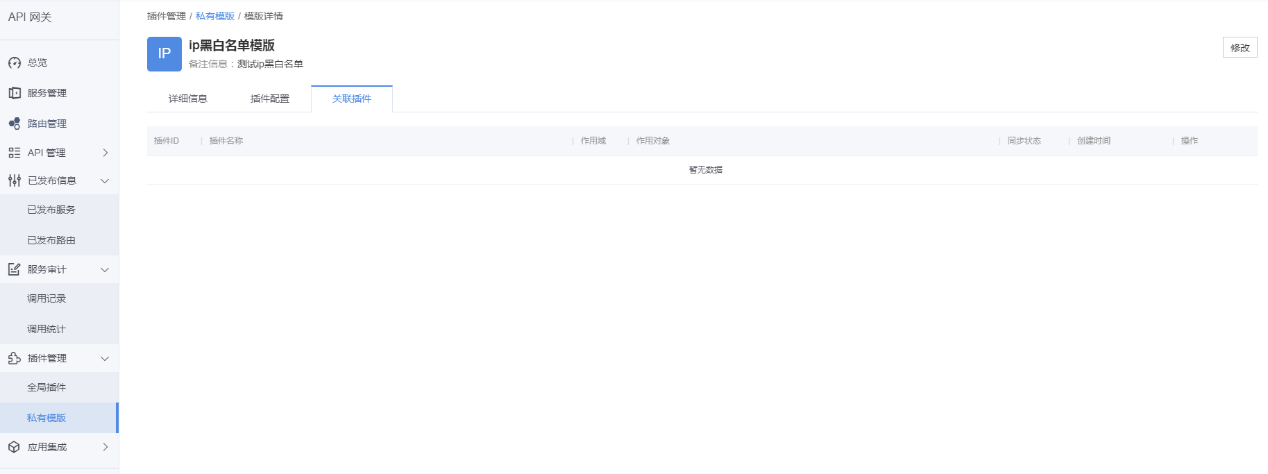1268x474 pixels.
Task: Click the 已发布信息 sliders icon
Action: 14,181
